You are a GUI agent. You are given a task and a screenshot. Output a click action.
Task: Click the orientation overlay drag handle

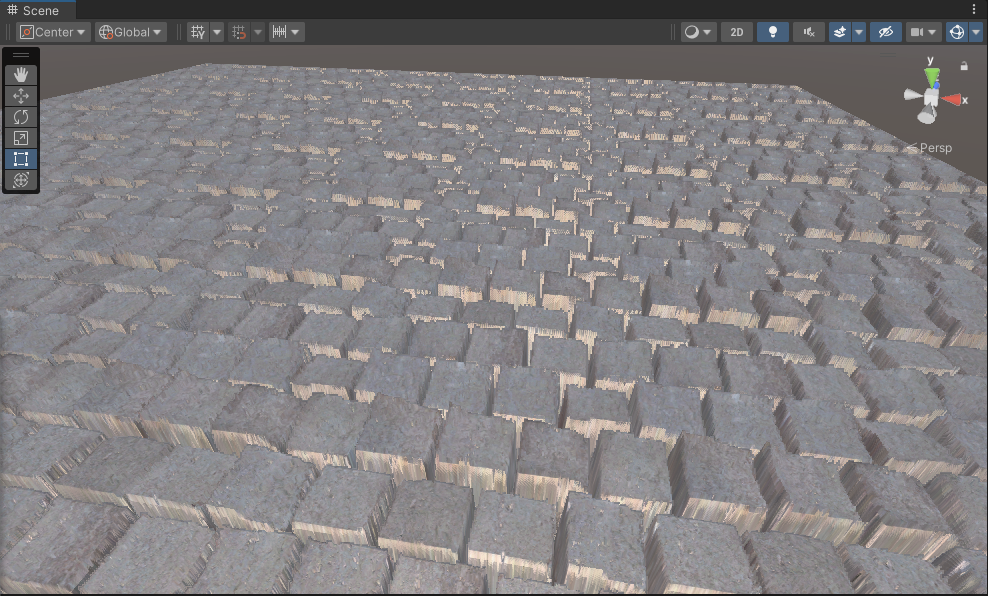point(888,55)
